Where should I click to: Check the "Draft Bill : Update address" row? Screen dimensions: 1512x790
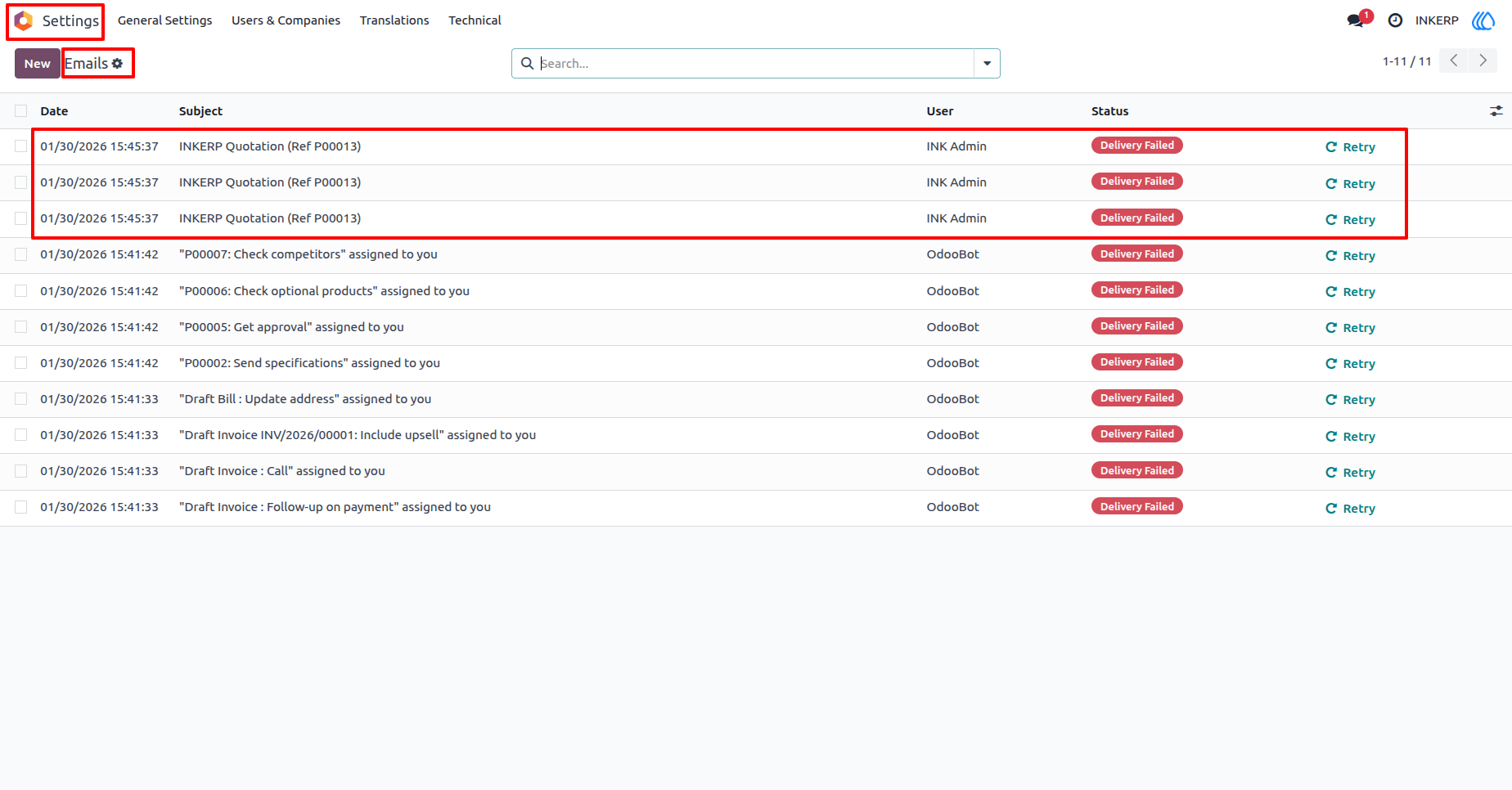[x=21, y=398]
